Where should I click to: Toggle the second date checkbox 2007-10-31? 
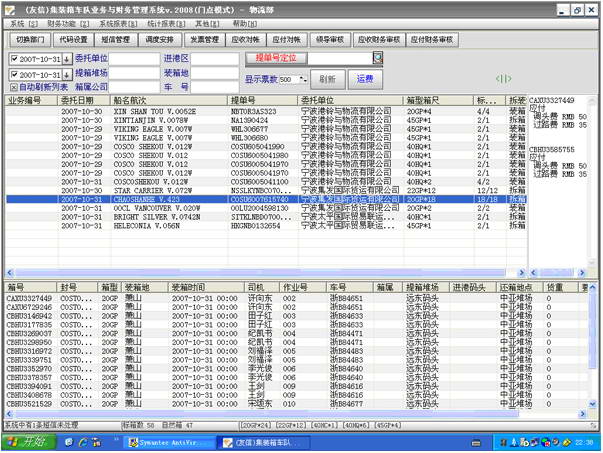[x=15, y=74]
